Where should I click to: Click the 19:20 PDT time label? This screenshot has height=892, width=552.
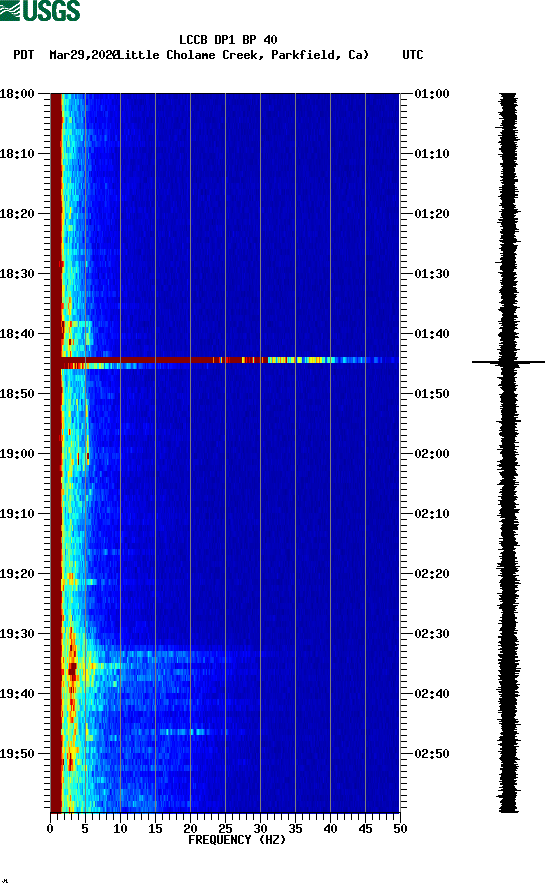coord(17,574)
